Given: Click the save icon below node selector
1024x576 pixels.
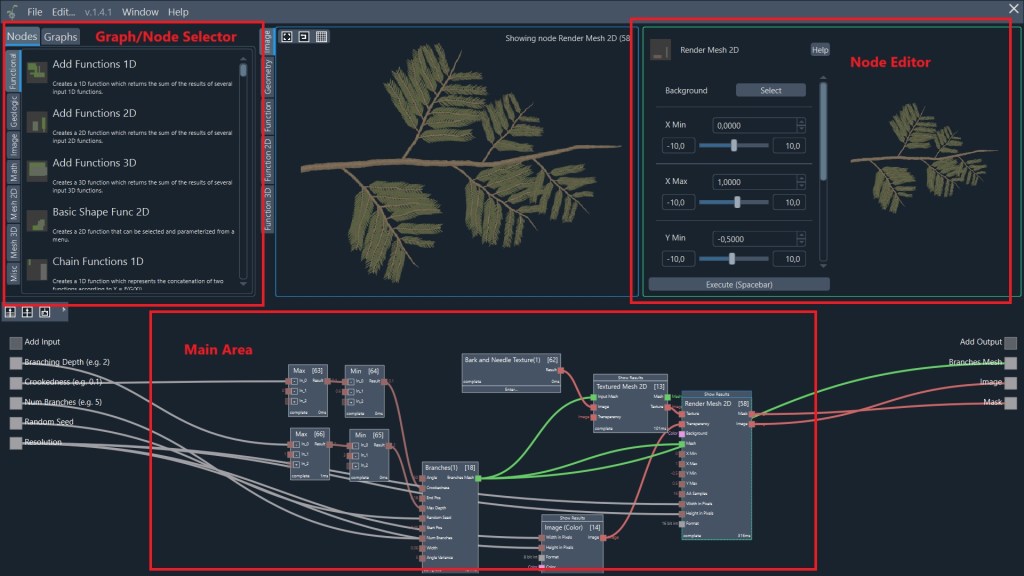Looking at the screenshot, I should (x=45, y=313).
